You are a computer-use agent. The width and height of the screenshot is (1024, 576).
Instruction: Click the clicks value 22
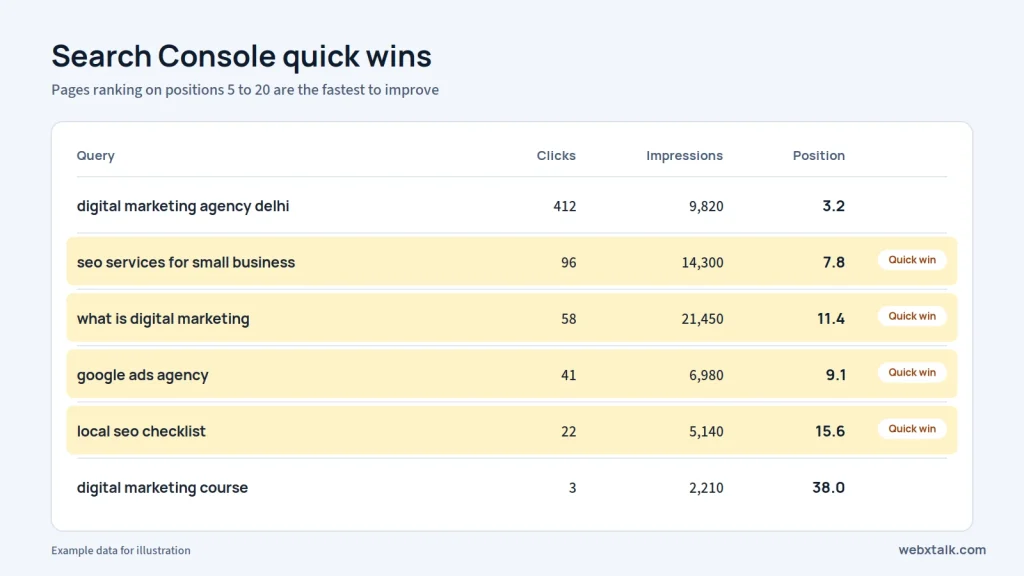pos(569,432)
